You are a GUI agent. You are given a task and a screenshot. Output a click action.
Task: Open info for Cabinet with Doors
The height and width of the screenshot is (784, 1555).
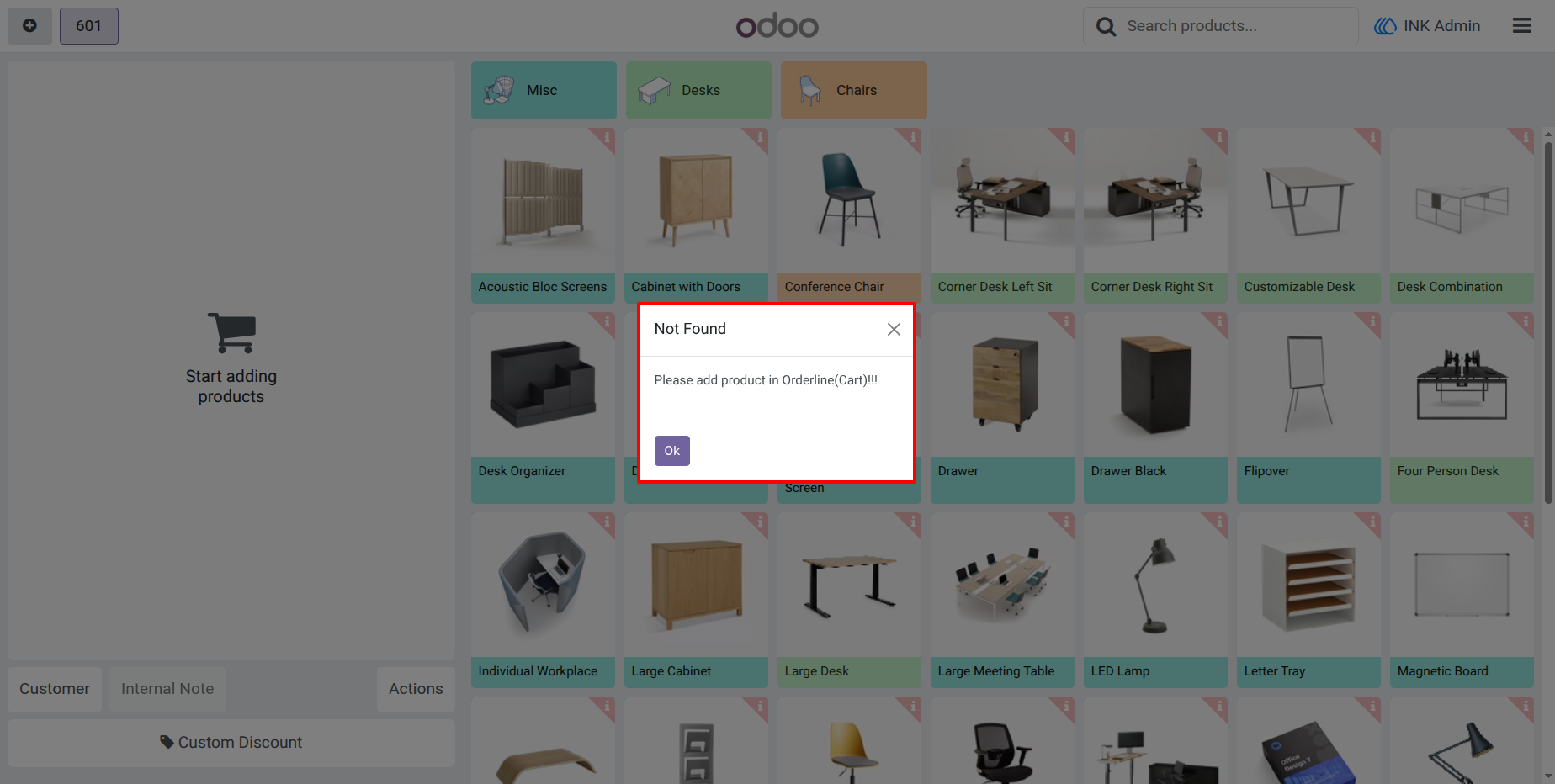pyautogui.click(x=758, y=138)
